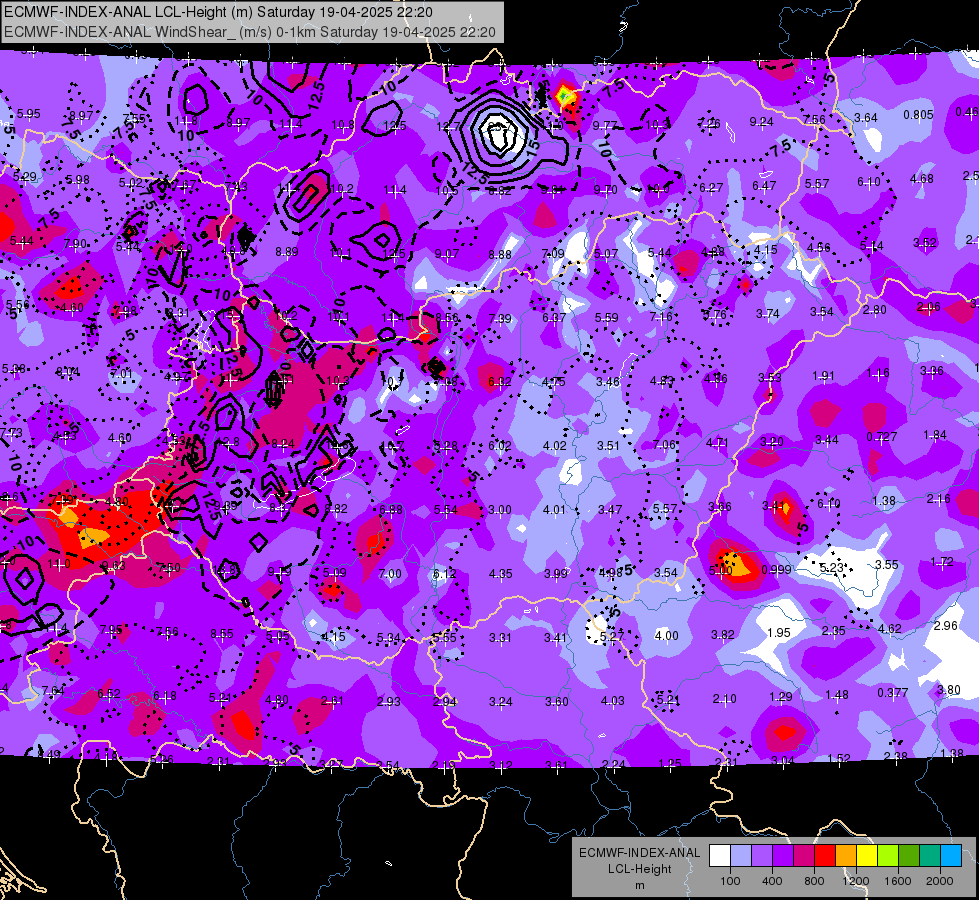This screenshot has height=900, width=979.
Task: Click the light lavender swatch in the legend
Action: pos(741,856)
